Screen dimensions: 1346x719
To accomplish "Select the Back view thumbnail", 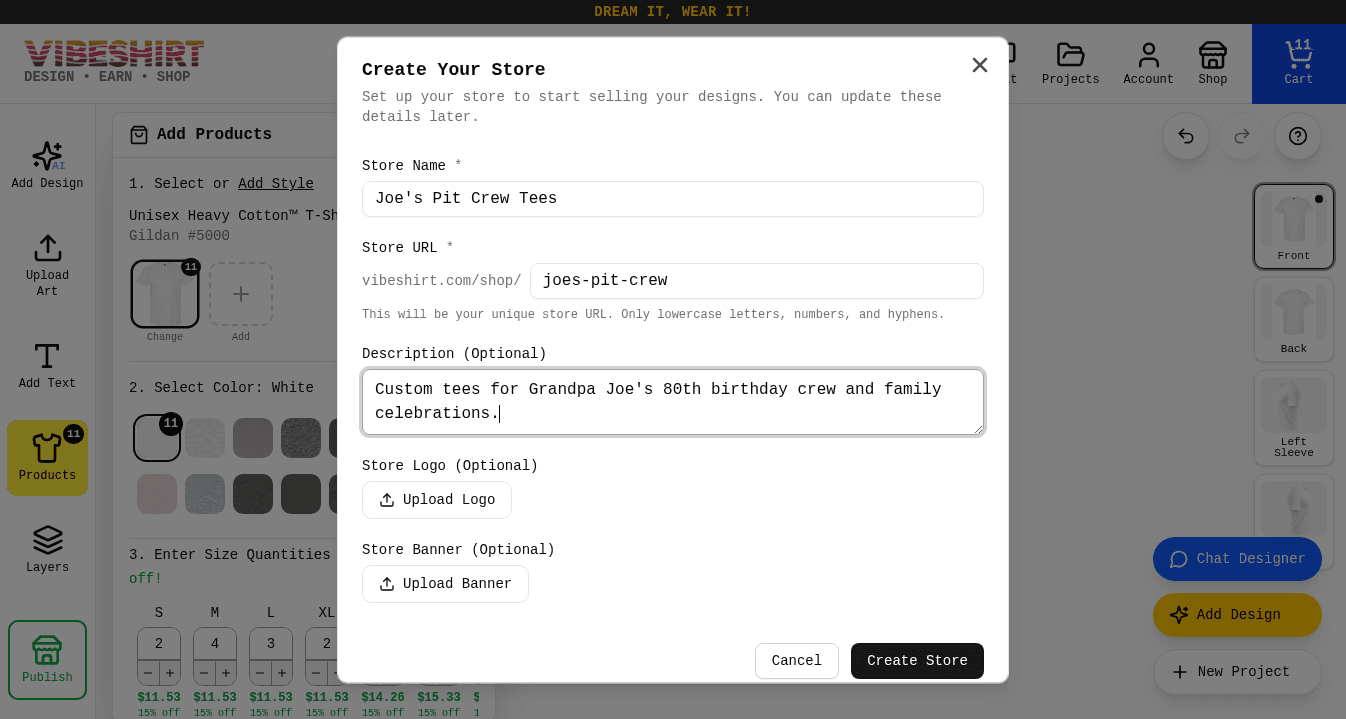I will (1294, 319).
